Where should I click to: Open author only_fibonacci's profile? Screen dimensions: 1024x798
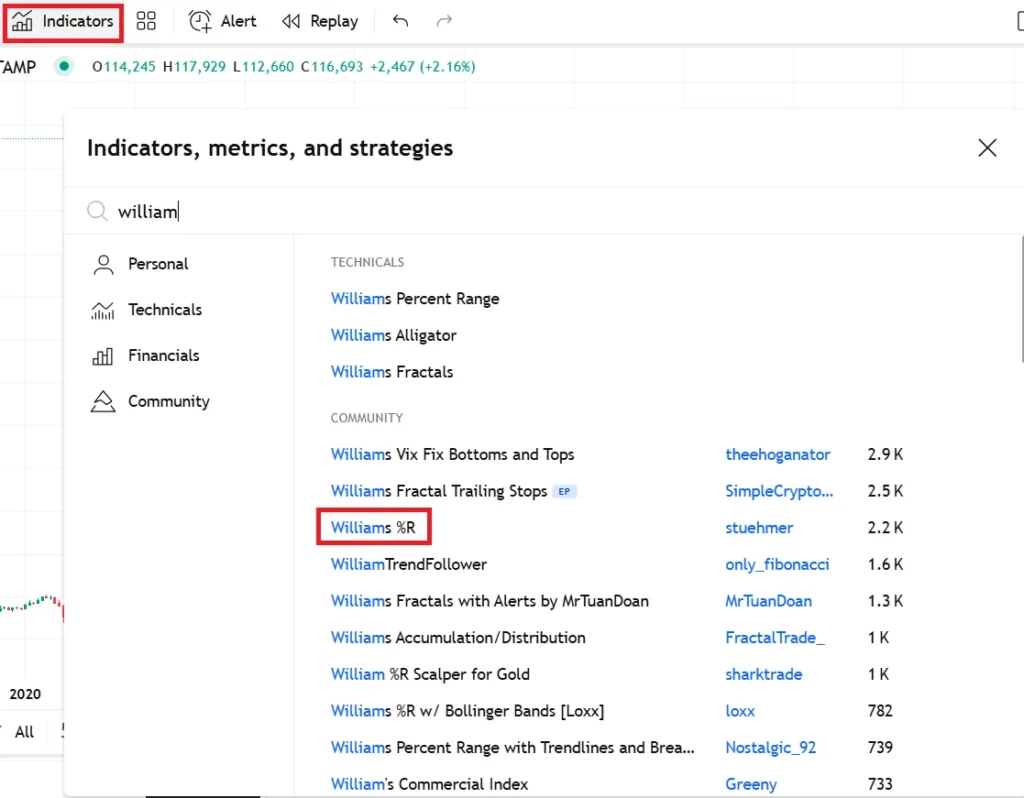777,564
